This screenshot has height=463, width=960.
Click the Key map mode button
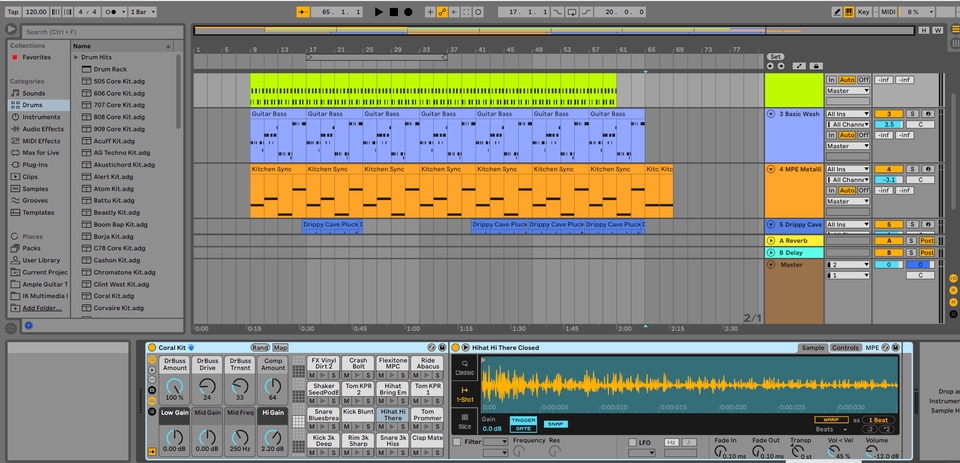(863, 12)
